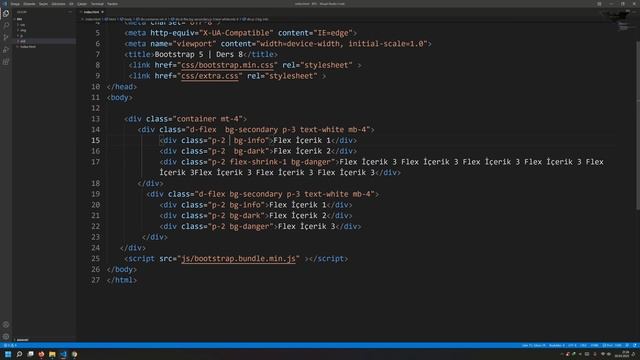The image size is (640, 360).
Task: Collapse the root project folder in Explorer
Action: pos(19,19)
